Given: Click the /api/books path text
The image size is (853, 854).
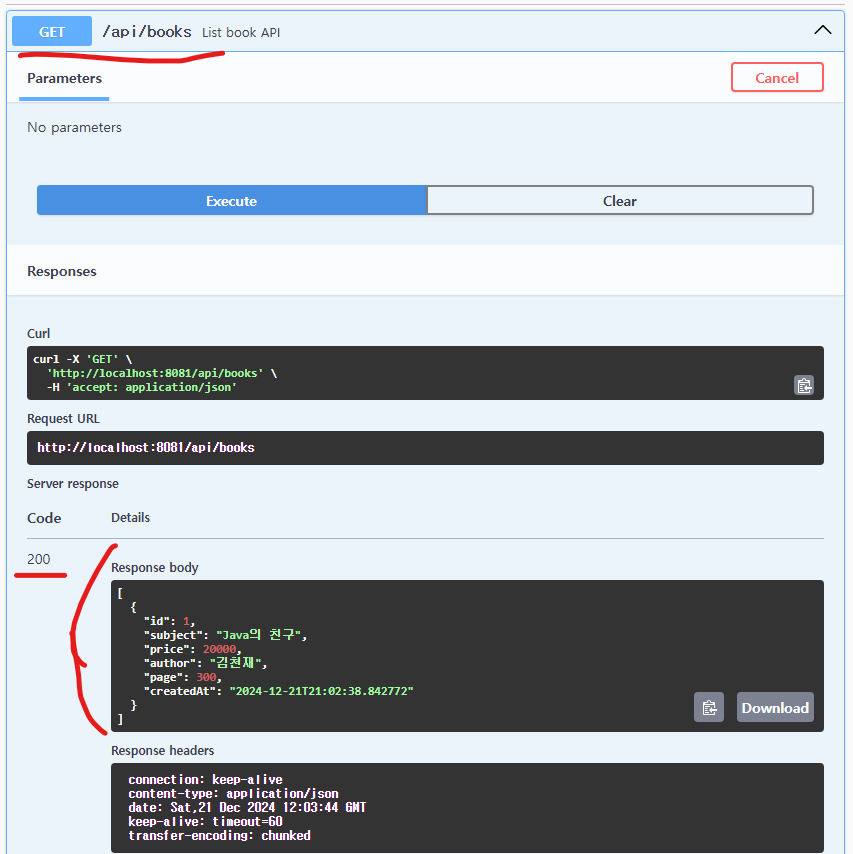Looking at the screenshot, I should (147, 32).
